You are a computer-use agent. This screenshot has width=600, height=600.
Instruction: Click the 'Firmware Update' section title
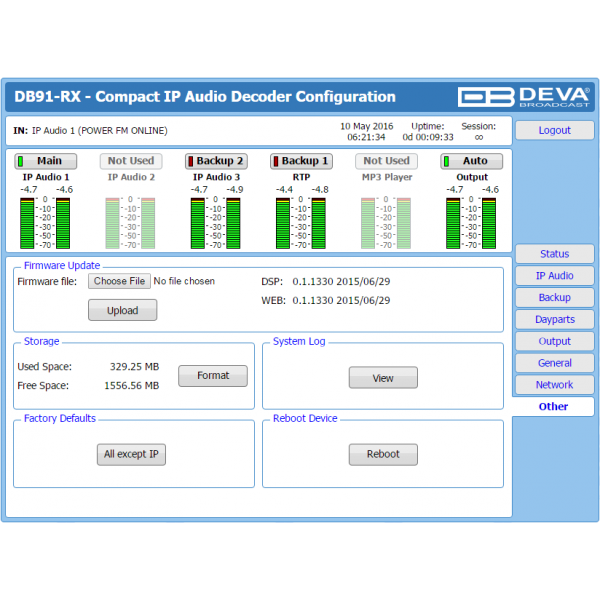(x=62, y=266)
